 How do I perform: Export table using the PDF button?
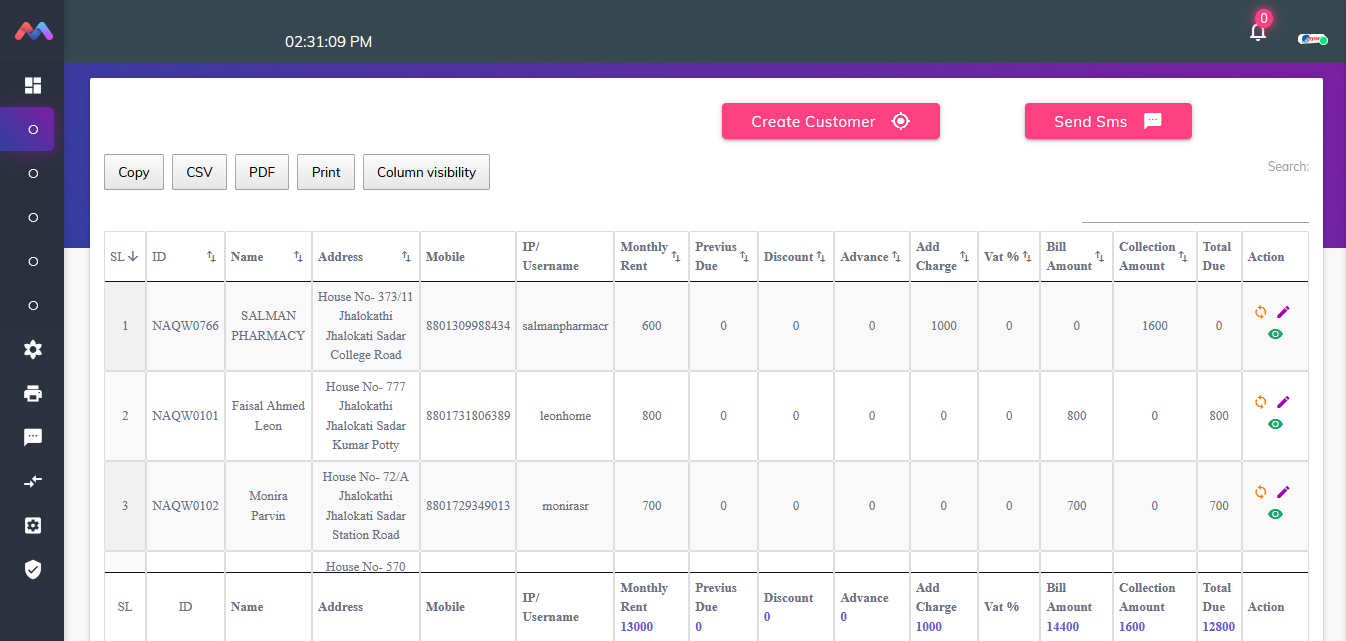pos(262,172)
